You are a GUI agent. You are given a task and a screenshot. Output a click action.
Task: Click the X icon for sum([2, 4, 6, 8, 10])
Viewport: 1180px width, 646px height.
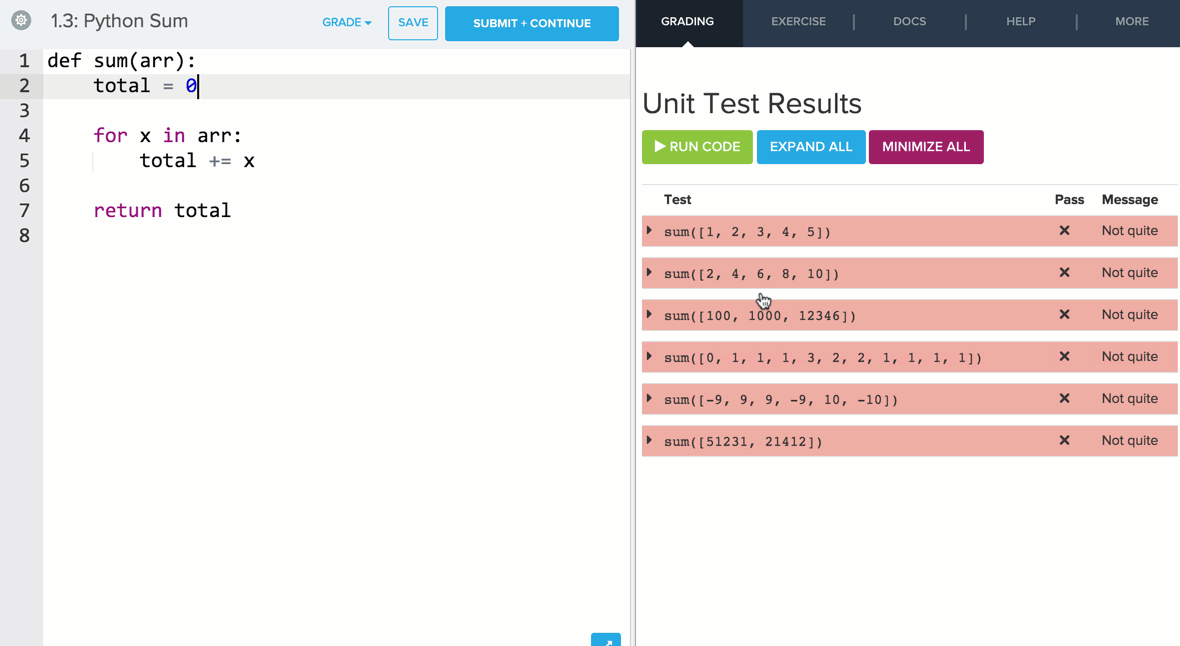coord(1064,273)
